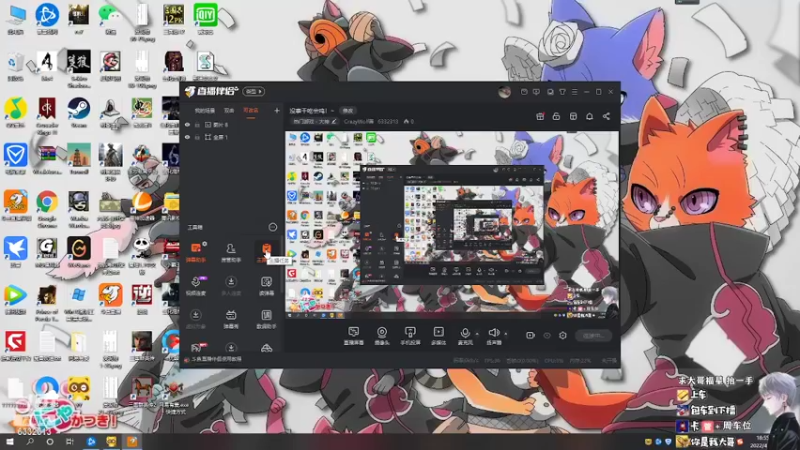The height and width of the screenshot is (450, 800).
Task: Open the PK tool with red badge
Action: click(x=197, y=348)
